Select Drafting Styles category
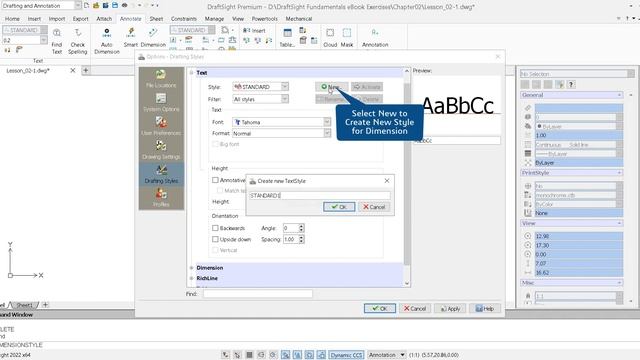The image size is (640, 360). [x=161, y=174]
